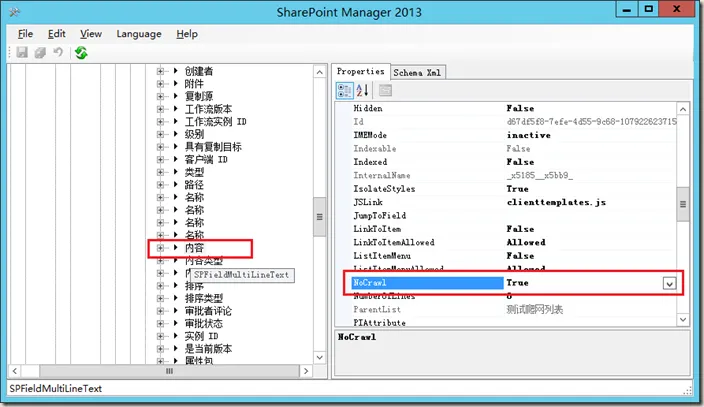Click the Save toolbar icon
The image size is (704, 407).
[x=22, y=53]
